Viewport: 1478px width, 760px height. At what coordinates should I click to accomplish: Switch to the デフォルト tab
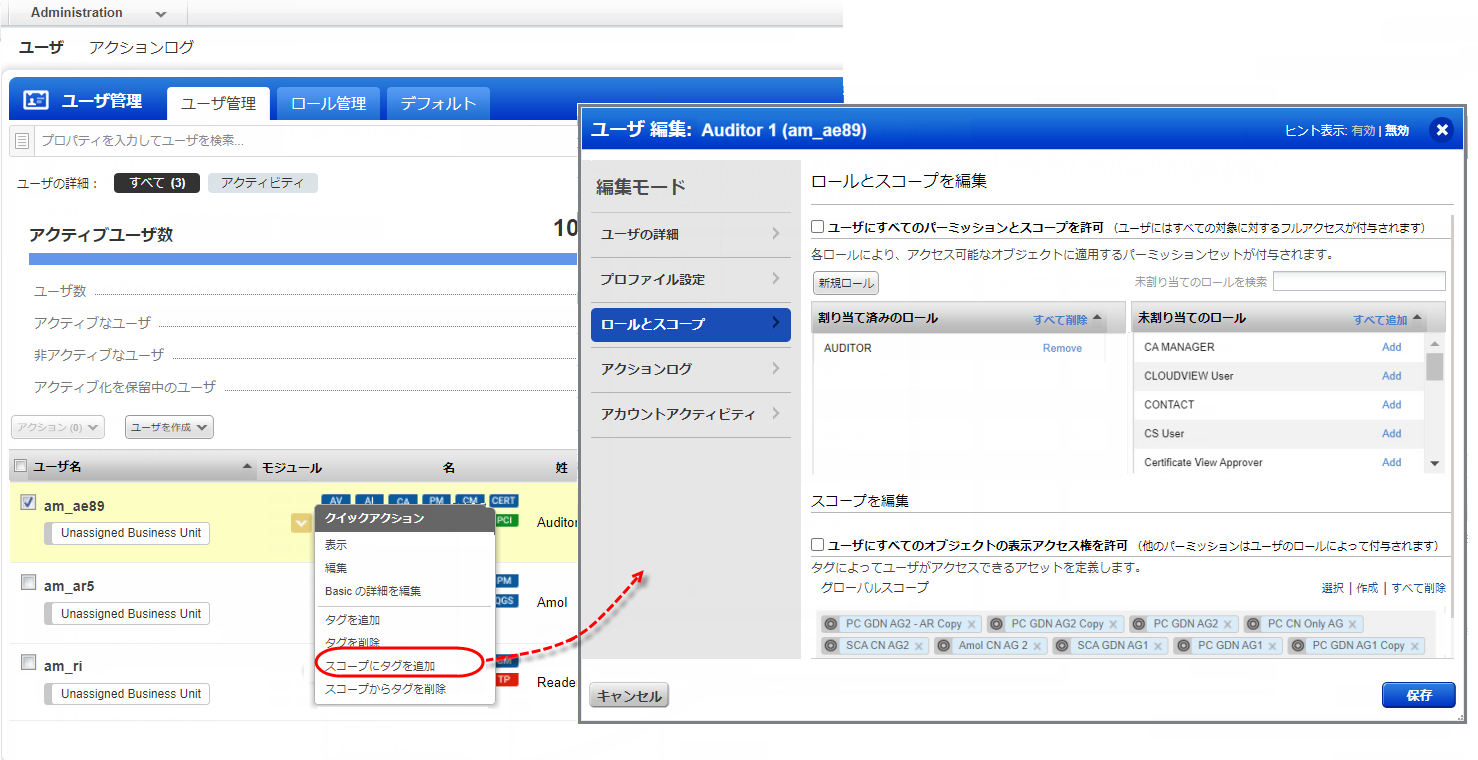point(439,103)
